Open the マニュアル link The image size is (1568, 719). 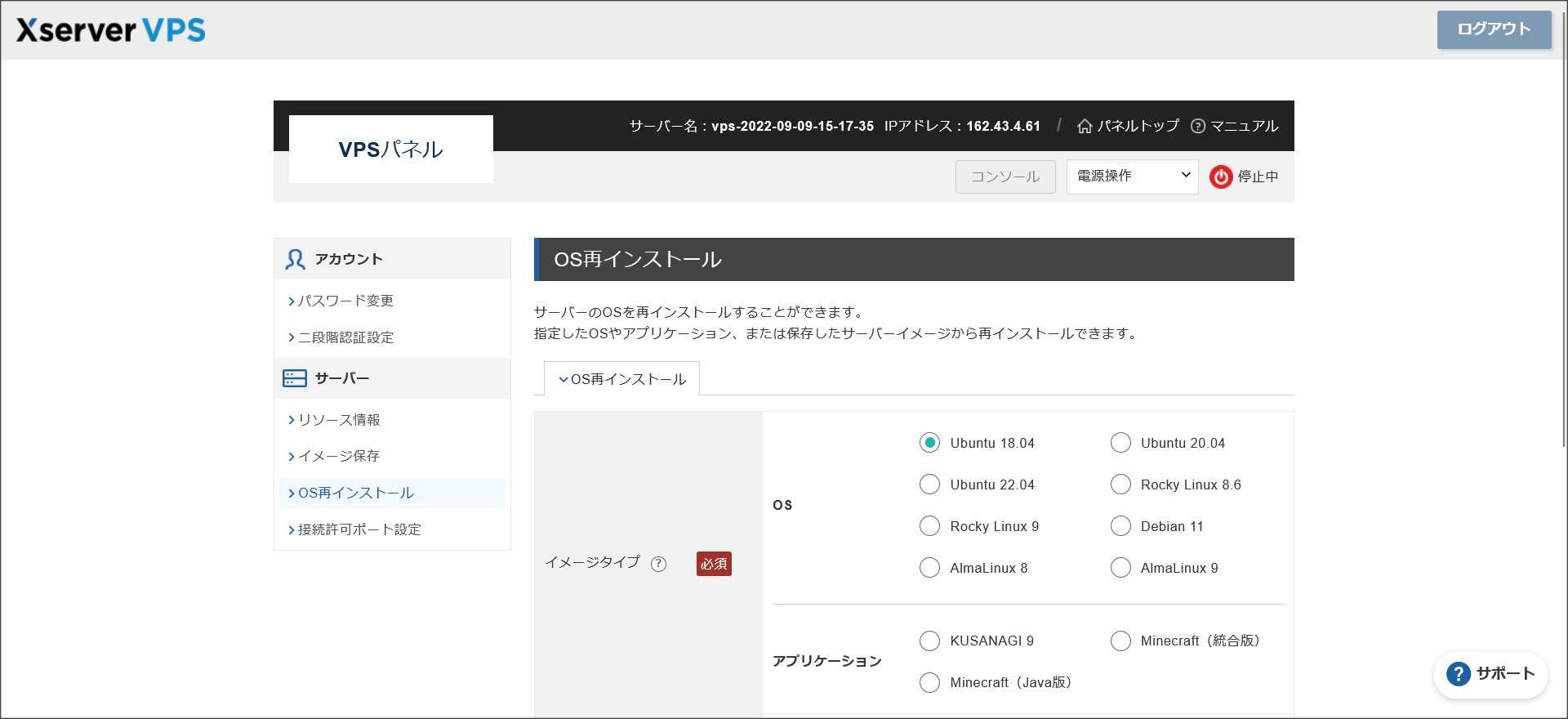(1244, 126)
